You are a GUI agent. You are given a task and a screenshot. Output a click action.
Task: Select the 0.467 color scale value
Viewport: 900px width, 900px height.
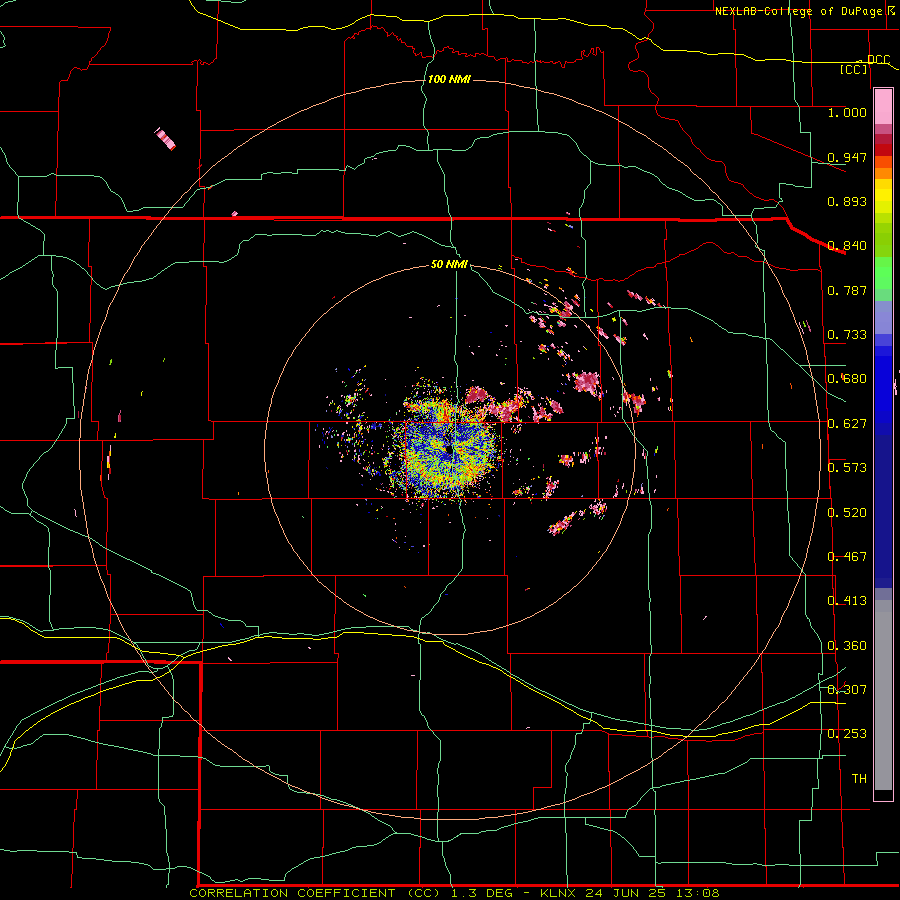tap(847, 557)
